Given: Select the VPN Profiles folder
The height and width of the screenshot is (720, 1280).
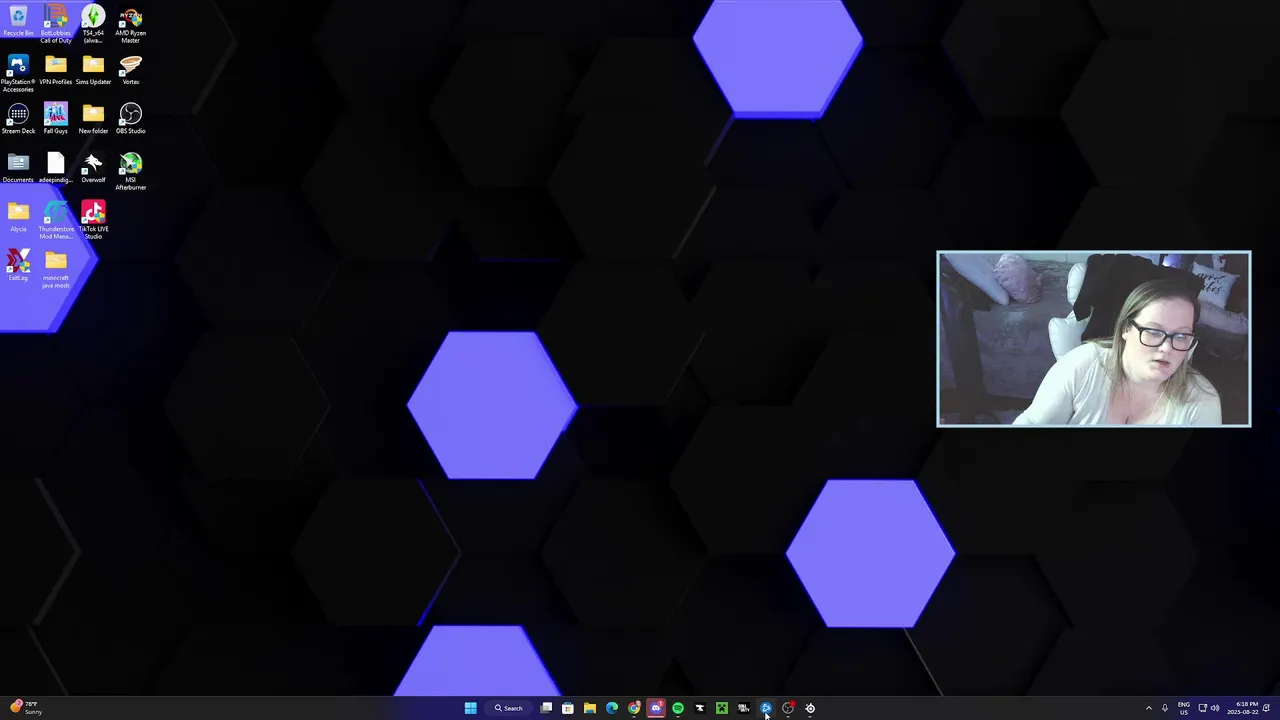Looking at the screenshot, I should (55, 71).
